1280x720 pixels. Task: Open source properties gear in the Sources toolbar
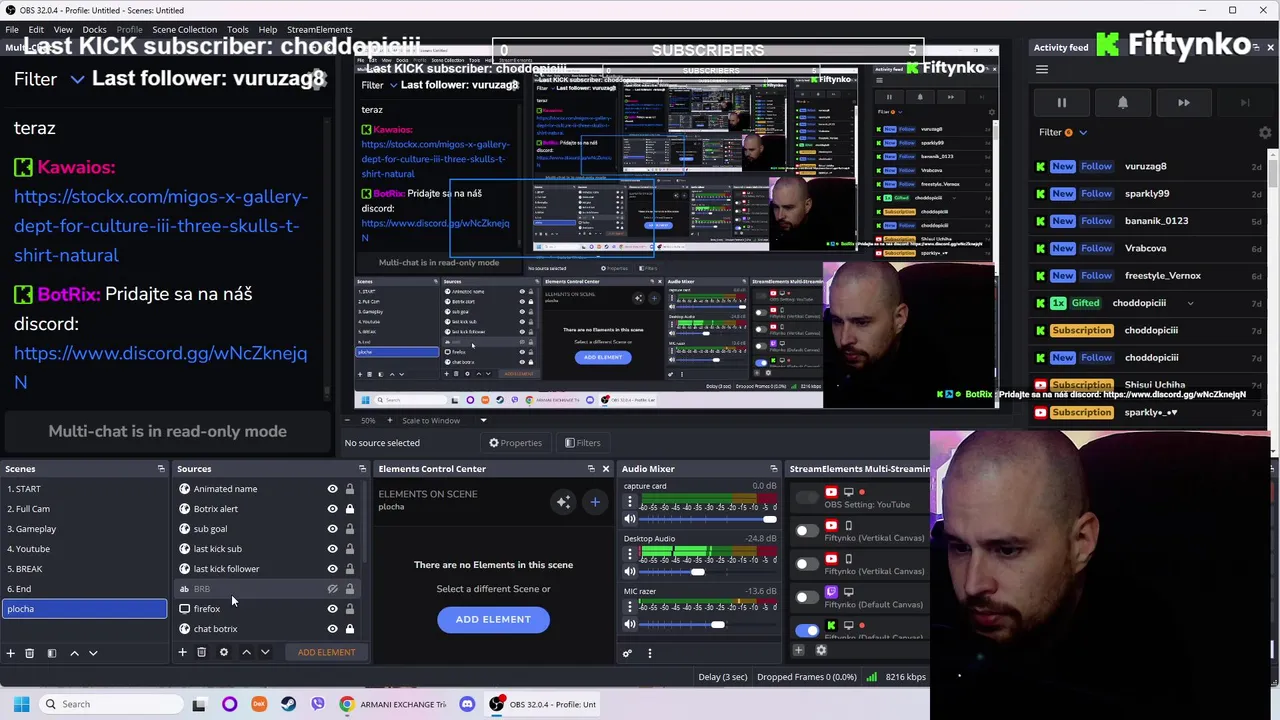click(x=223, y=652)
